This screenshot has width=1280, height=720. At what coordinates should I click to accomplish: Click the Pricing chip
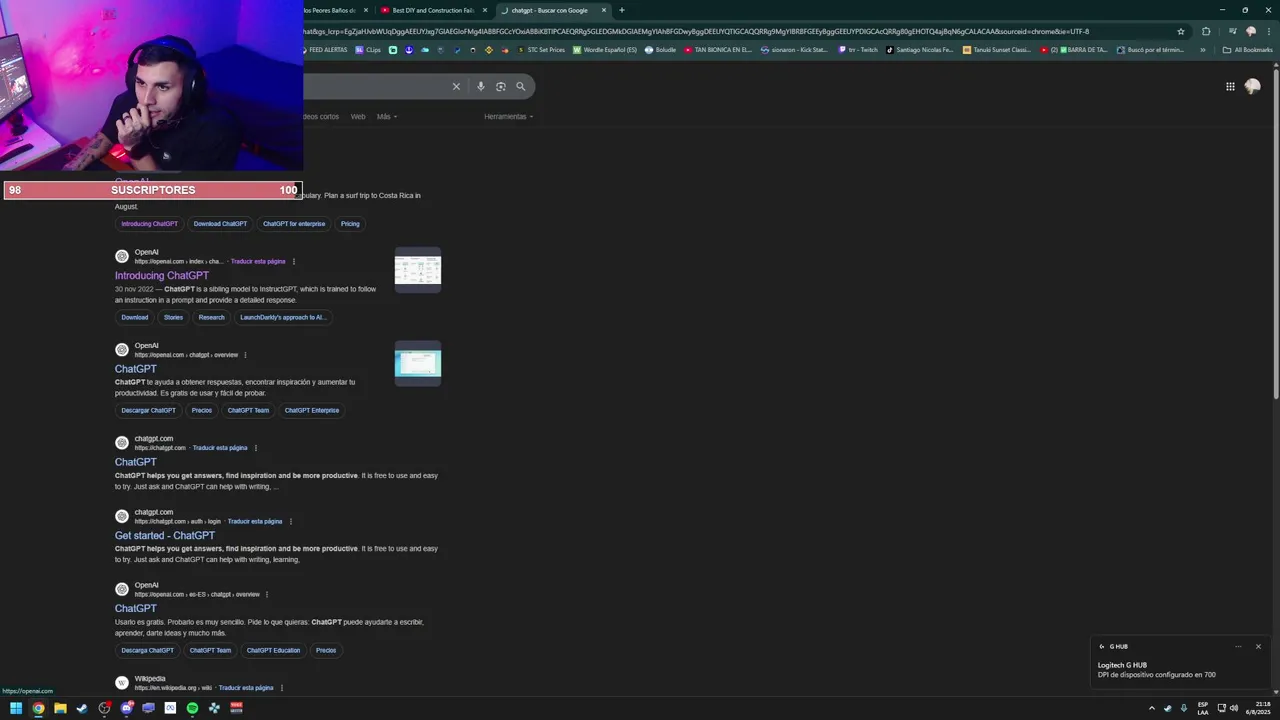350,224
